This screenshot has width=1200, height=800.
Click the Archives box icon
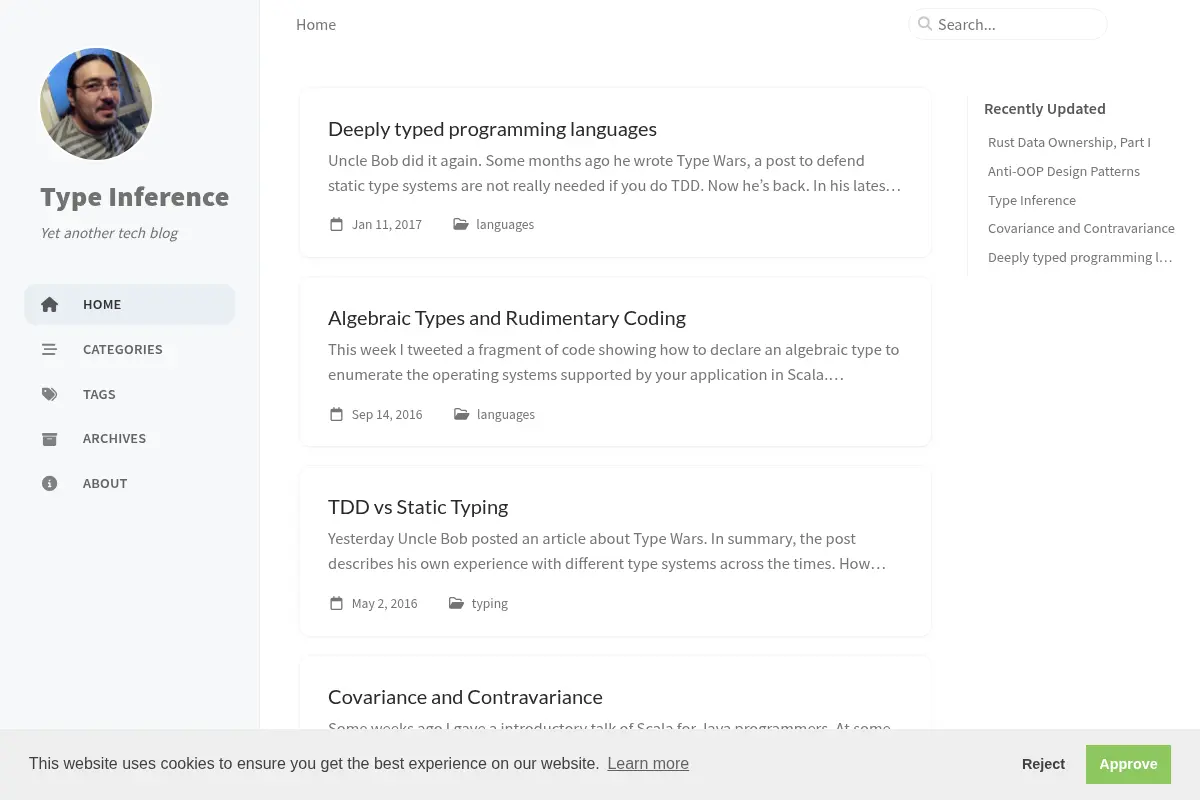49,439
